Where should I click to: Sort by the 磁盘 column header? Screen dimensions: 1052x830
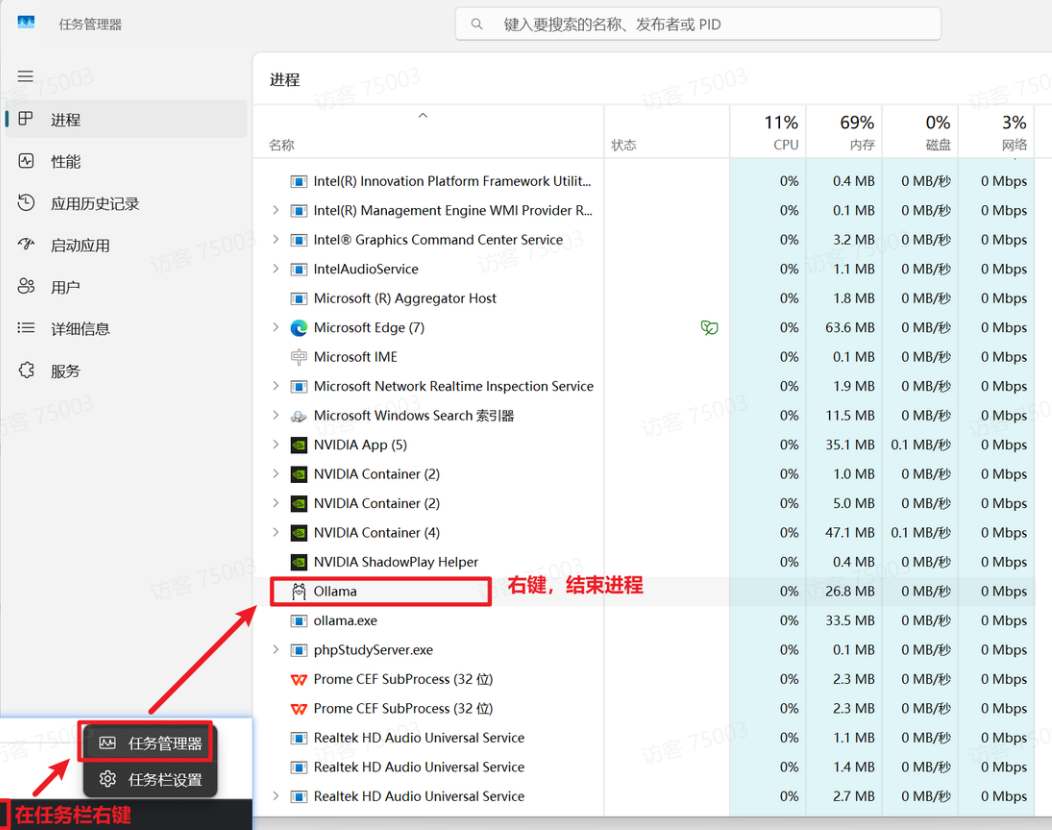(x=920, y=132)
